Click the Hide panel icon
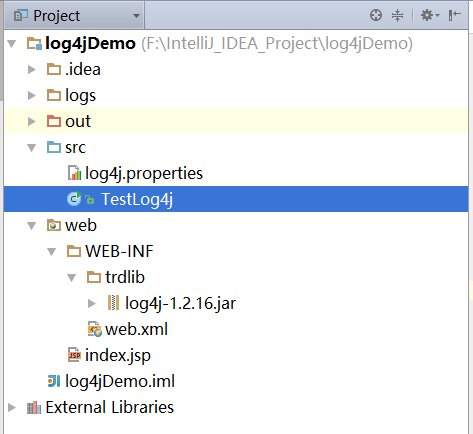This screenshot has height=434, width=473. (454, 15)
